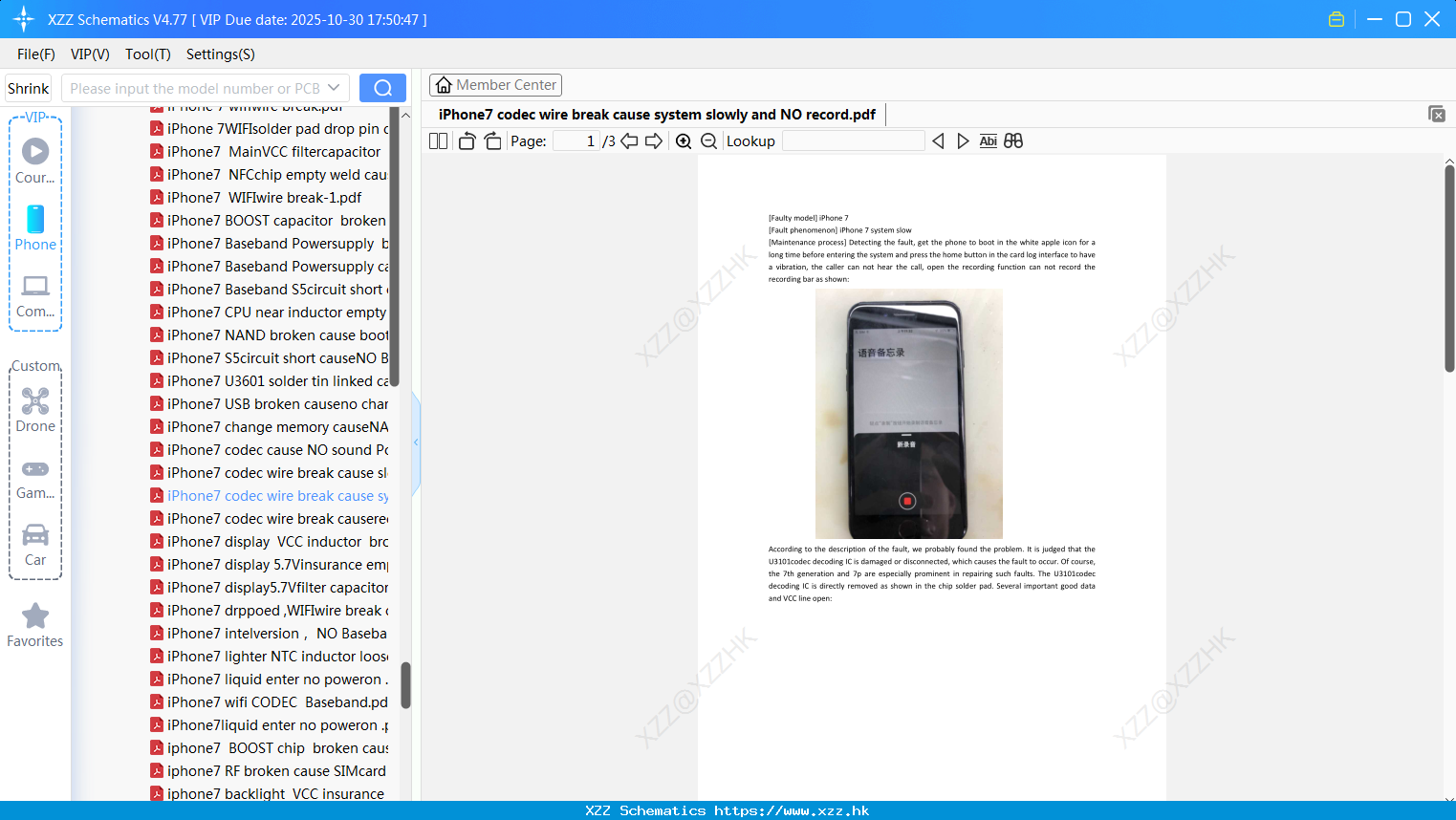The width and height of the screenshot is (1456, 820).
Task: Click the XZZ website link in status bar
Action: tap(792, 810)
